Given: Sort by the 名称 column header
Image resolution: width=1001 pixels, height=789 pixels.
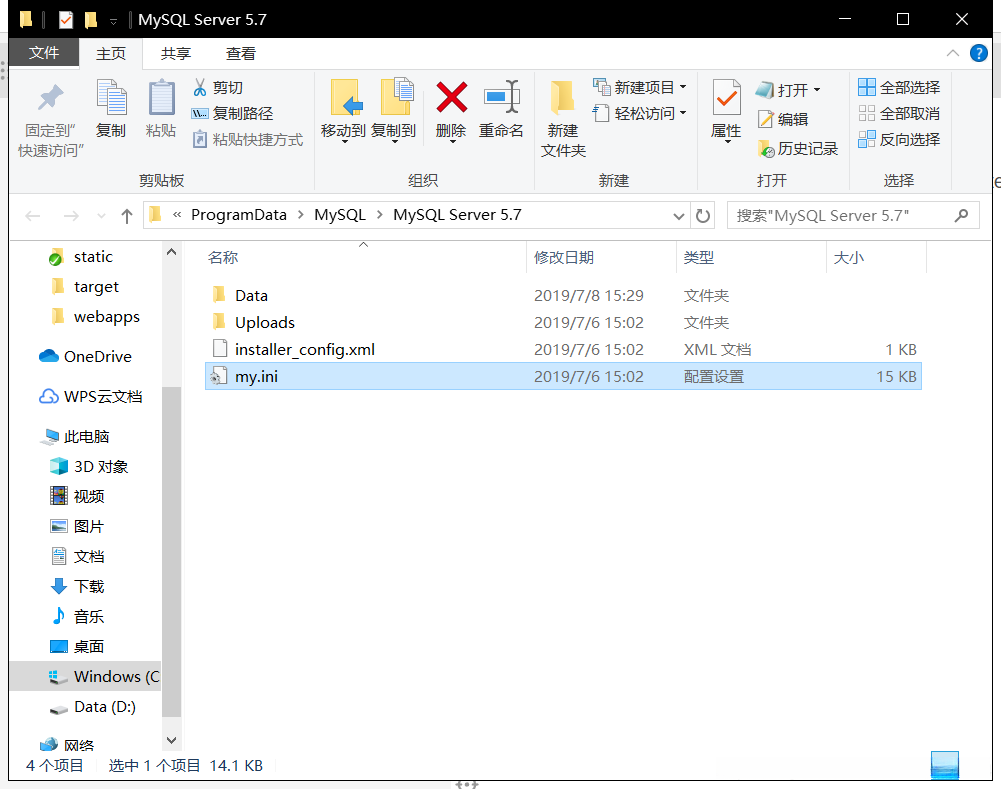Looking at the screenshot, I should coord(222,257).
